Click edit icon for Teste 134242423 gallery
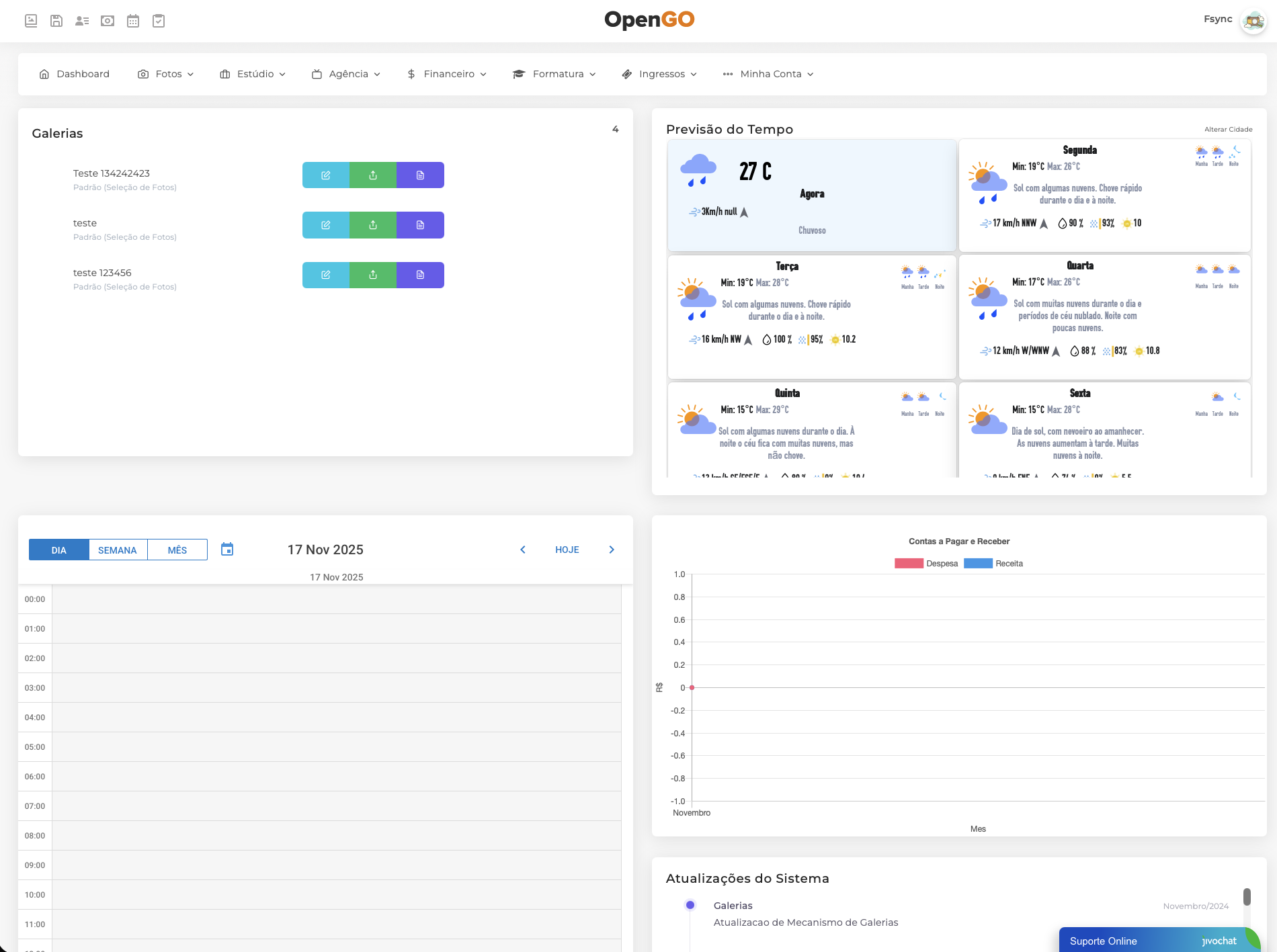The height and width of the screenshot is (952, 1277). [326, 175]
